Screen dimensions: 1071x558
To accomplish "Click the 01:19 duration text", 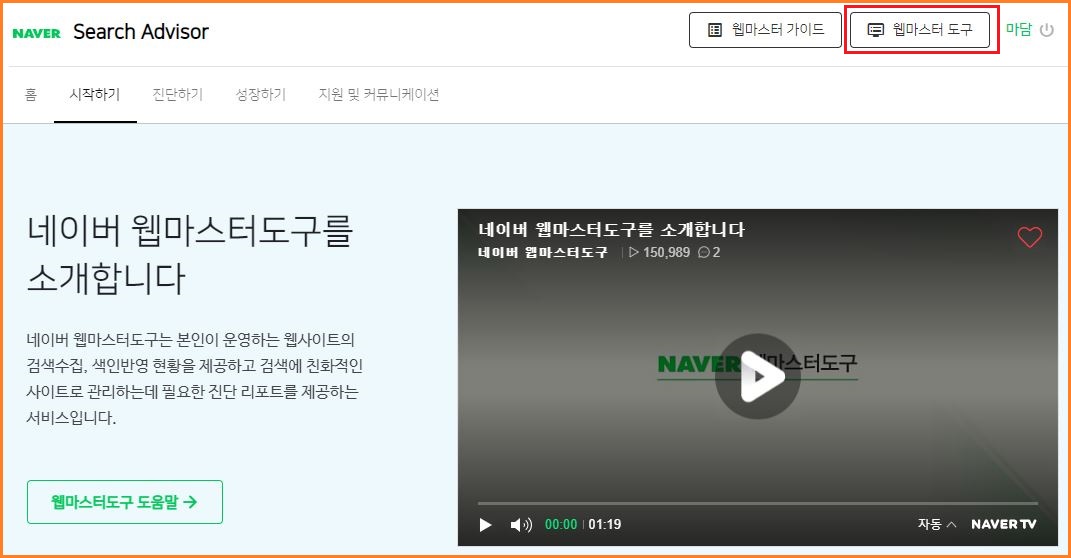I will [x=604, y=525].
